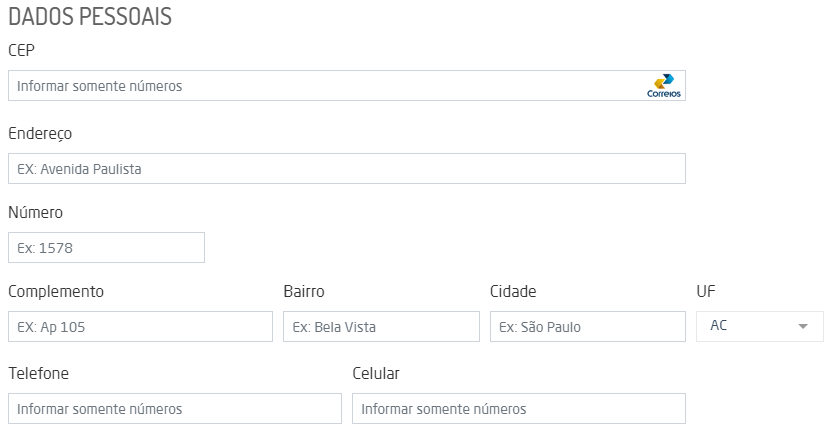Focus the CEP input field
The height and width of the screenshot is (434, 832).
click(320, 86)
